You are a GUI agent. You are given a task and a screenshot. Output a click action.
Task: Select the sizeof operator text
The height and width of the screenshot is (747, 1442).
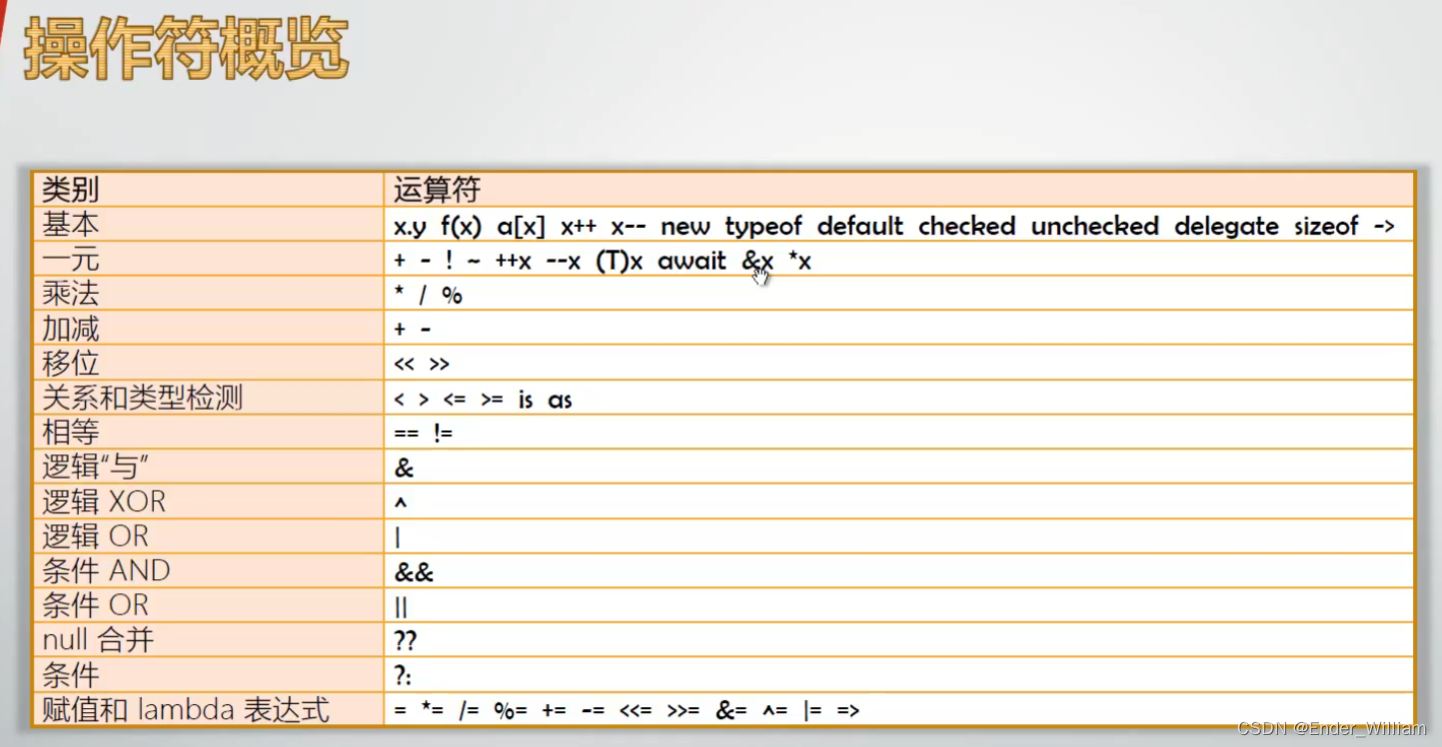[1327, 226]
